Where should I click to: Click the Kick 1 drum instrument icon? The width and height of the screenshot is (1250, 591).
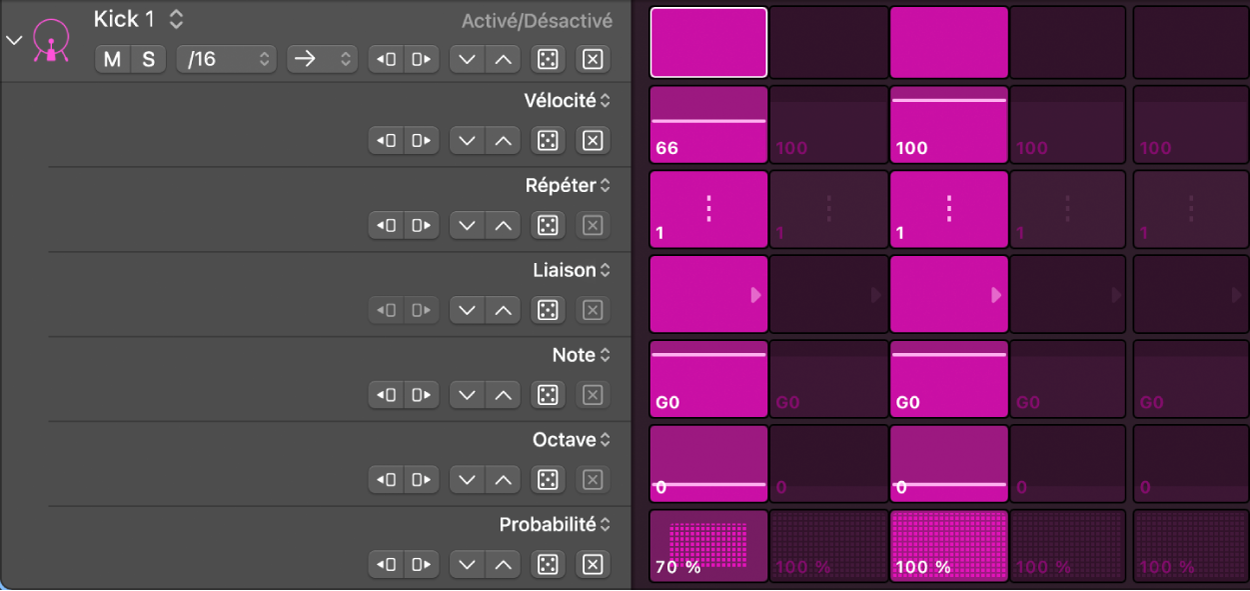50,42
